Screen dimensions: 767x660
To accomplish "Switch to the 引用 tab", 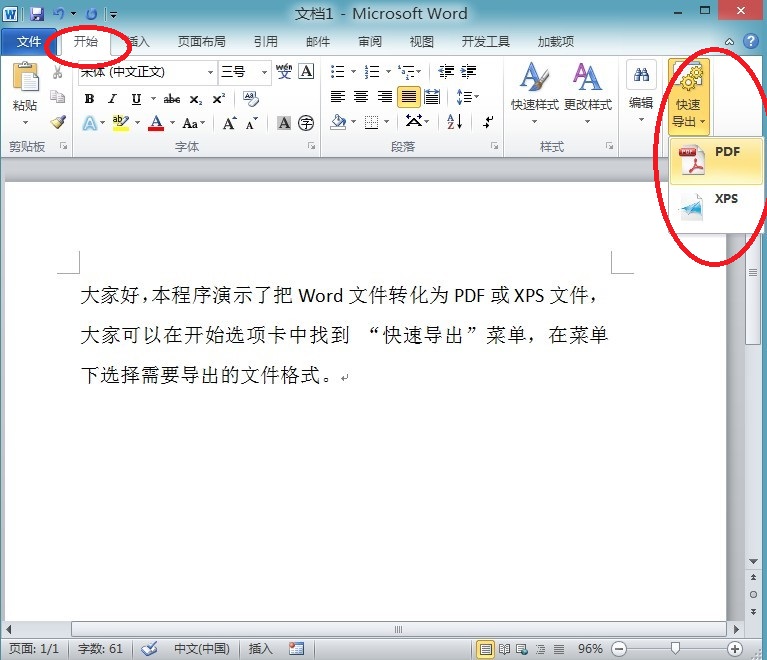I will pos(266,42).
